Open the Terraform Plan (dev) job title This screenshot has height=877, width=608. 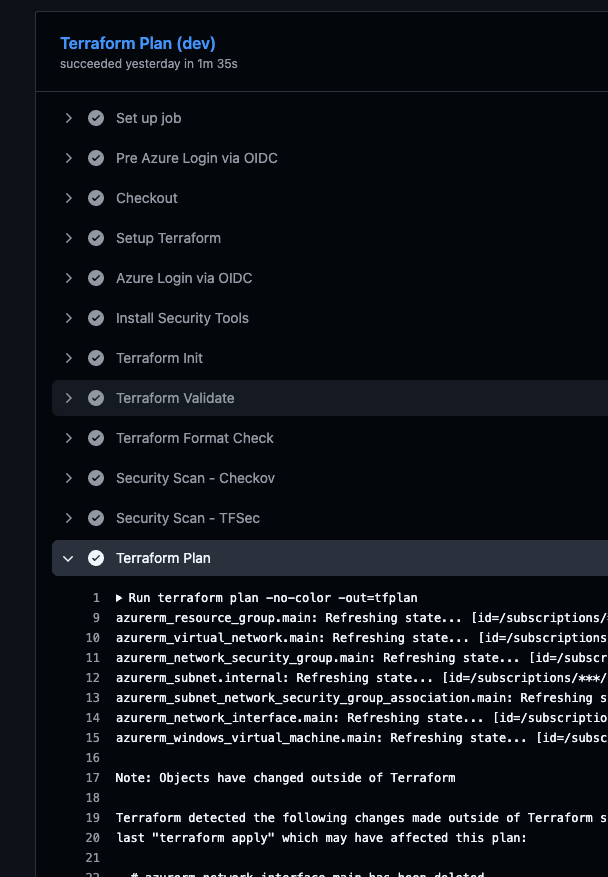[x=138, y=44]
